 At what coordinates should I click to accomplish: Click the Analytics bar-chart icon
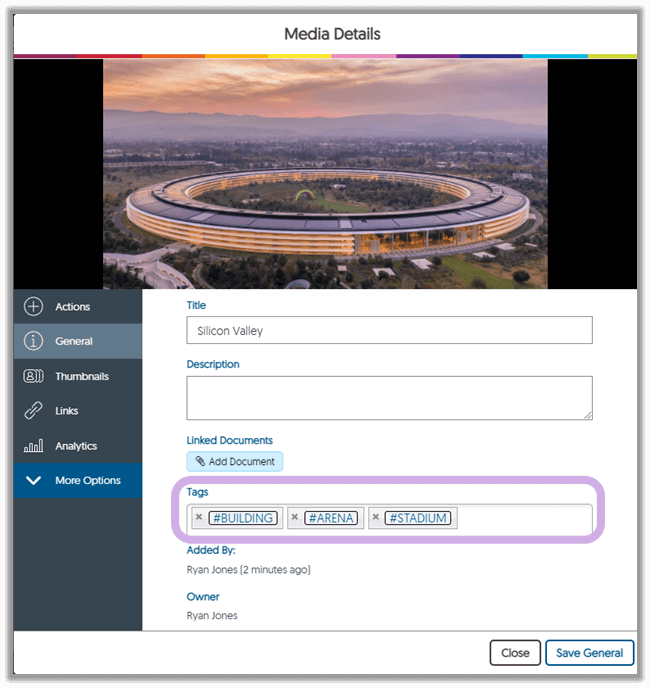(33, 446)
